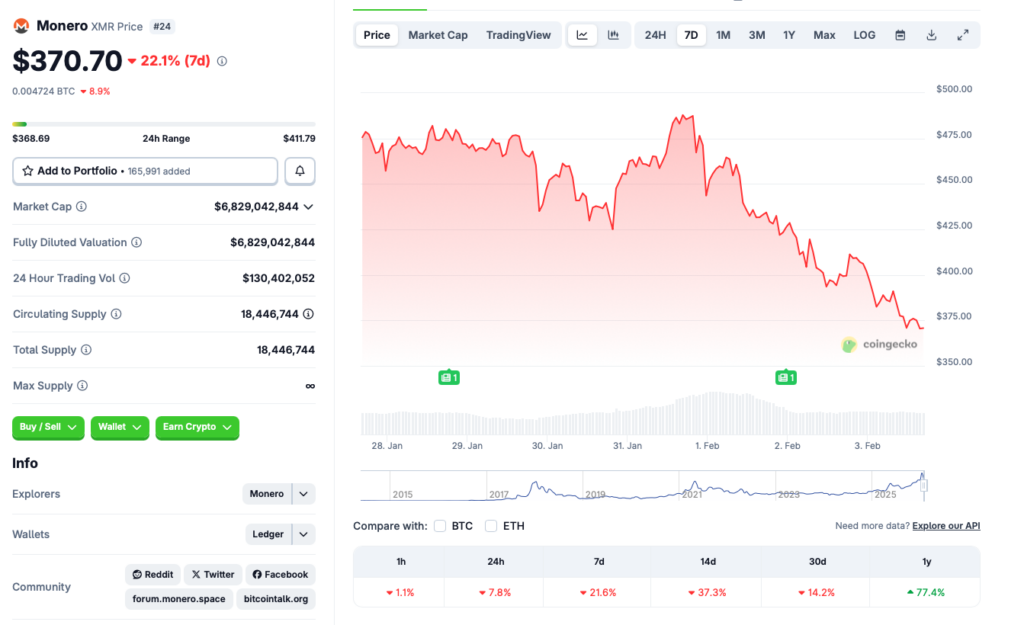
Task: Click the historical range slider handle
Action: [924, 486]
